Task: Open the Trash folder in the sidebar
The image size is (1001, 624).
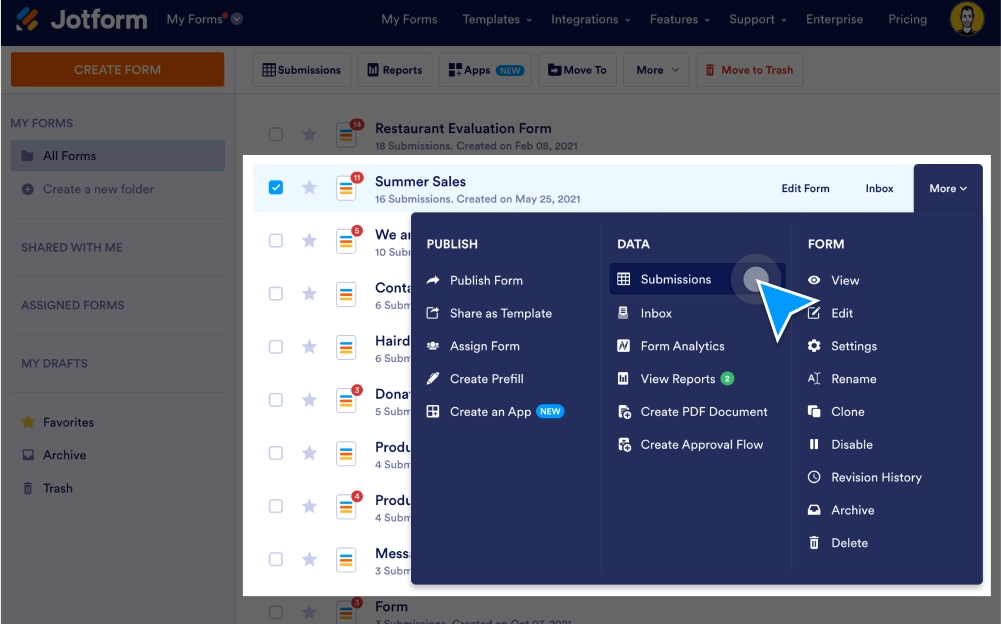Action: (x=57, y=488)
